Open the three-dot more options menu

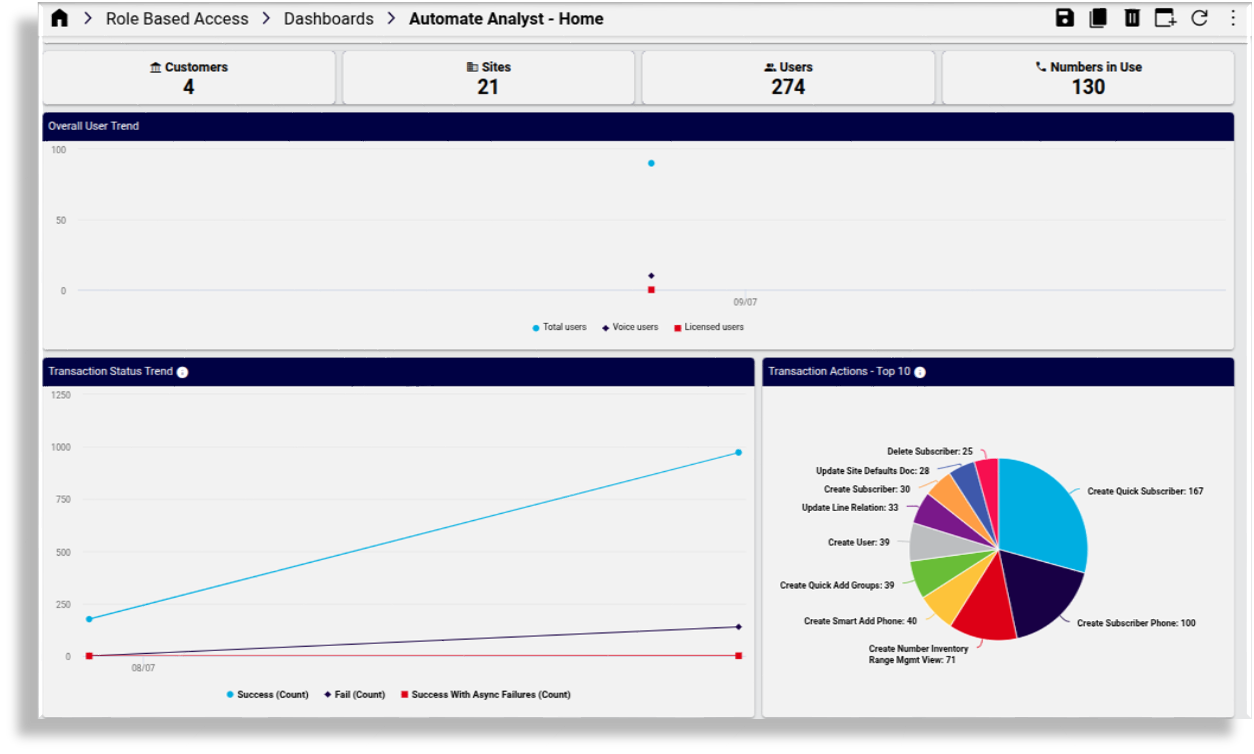click(x=1232, y=18)
